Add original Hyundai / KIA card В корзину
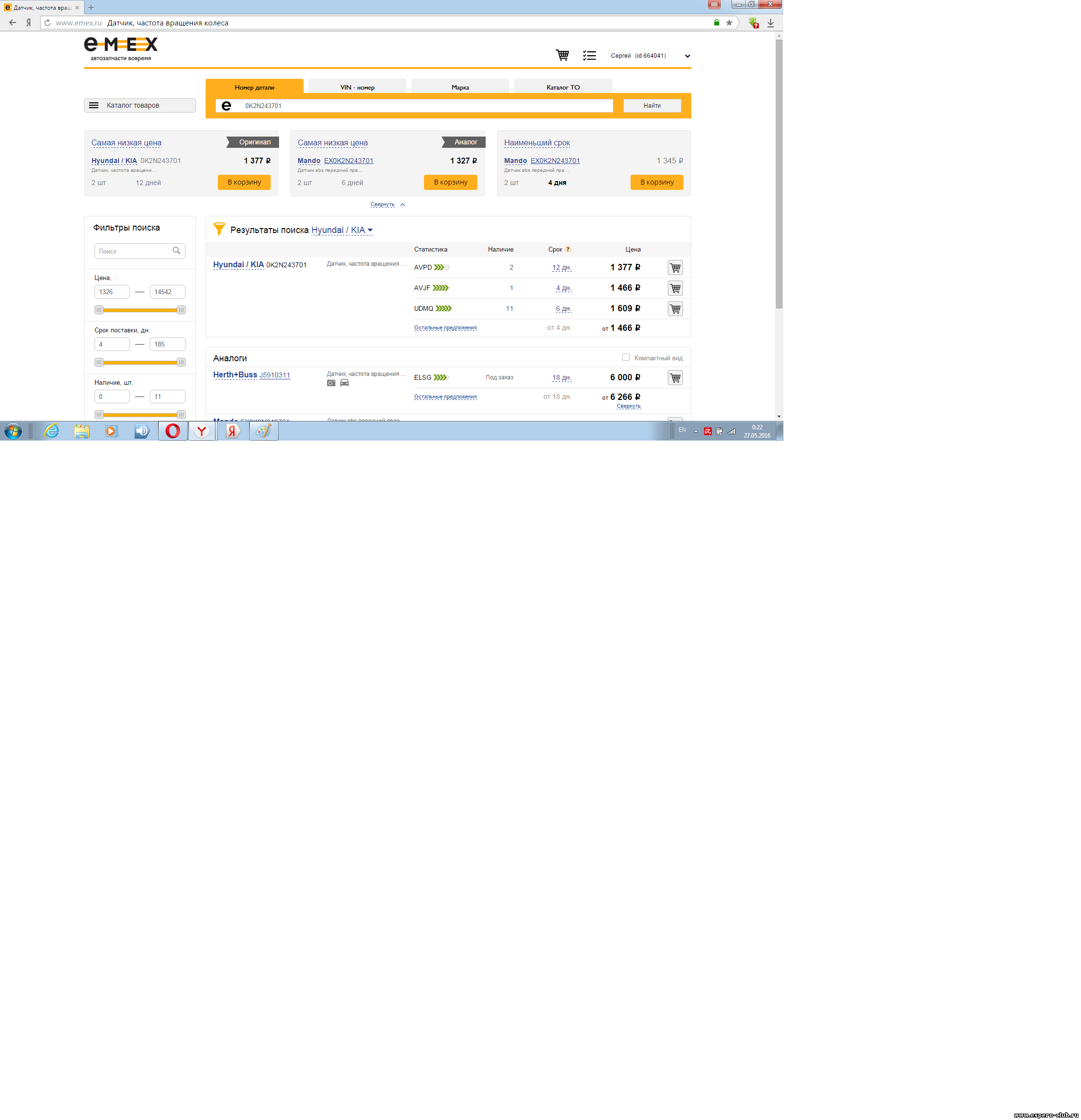 click(x=244, y=182)
